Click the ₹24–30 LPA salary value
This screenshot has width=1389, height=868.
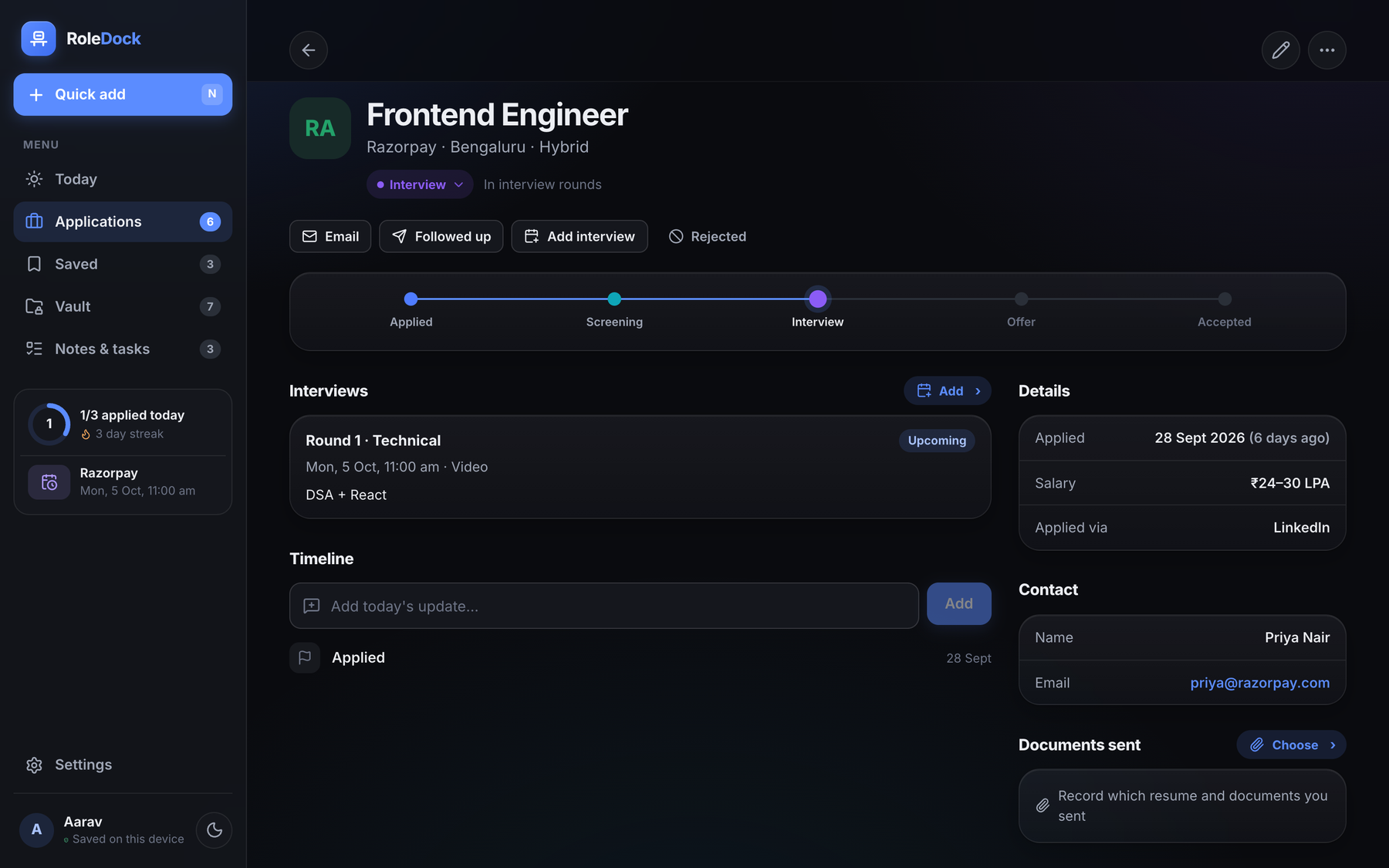[x=1290, y=483]
